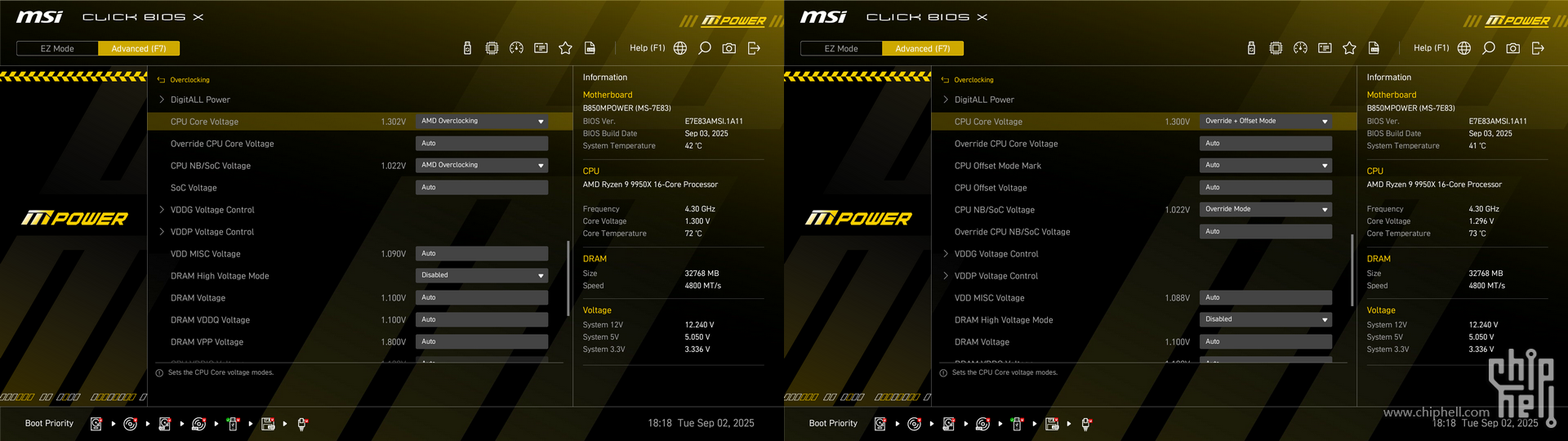Click VDD MISC Voltage field in right window

pos(1266,297)
